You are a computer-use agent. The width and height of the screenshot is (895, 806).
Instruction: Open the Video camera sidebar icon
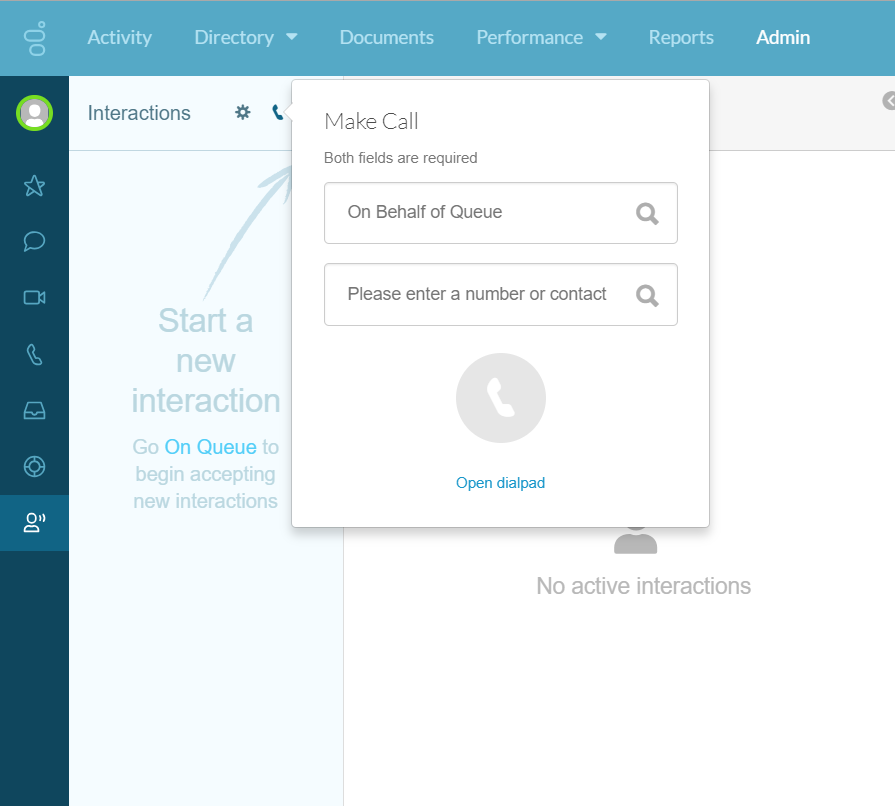tap(34, 297)
